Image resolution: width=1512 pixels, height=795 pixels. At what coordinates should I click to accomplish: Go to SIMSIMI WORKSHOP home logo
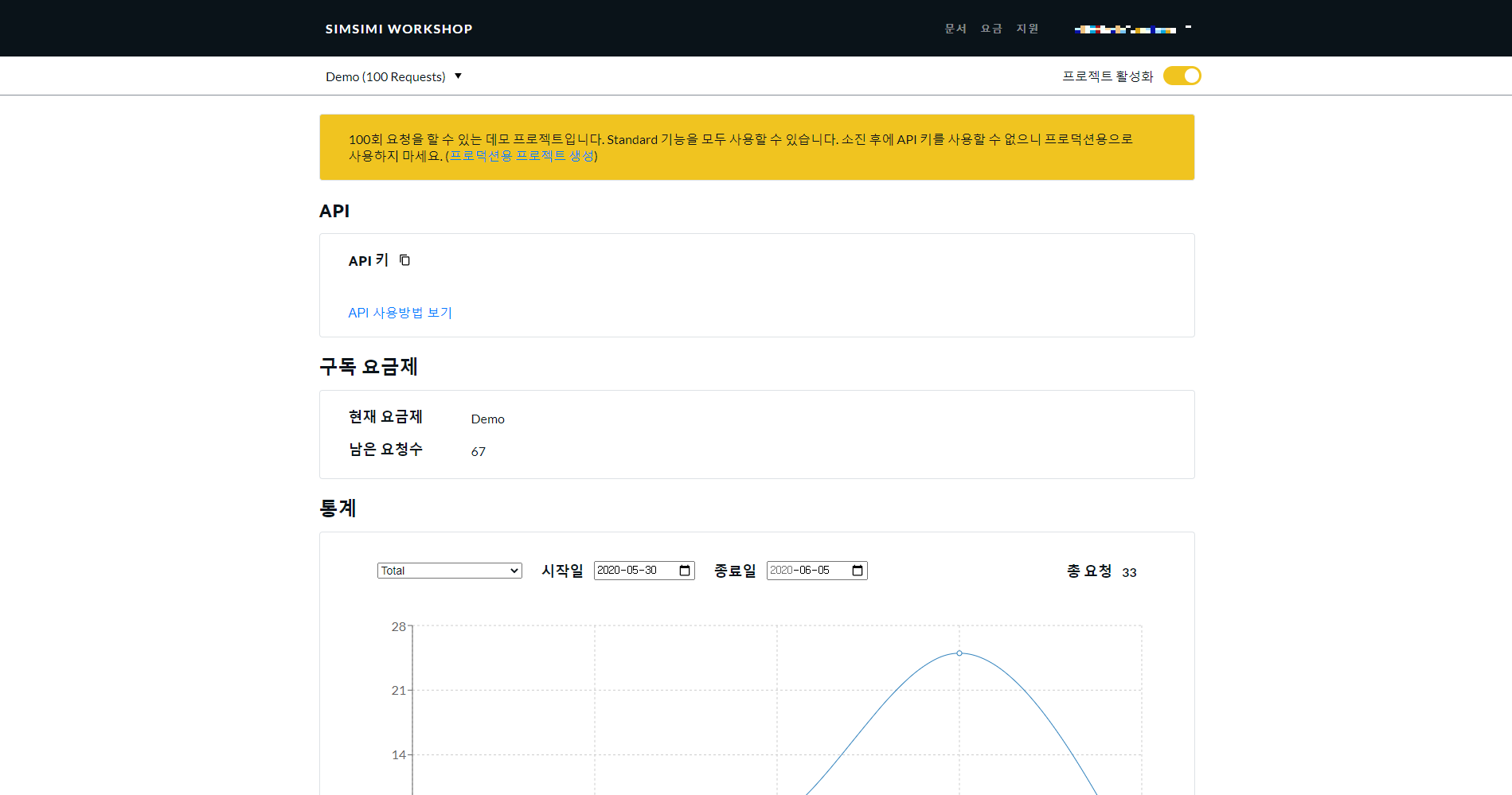point(399,29)
